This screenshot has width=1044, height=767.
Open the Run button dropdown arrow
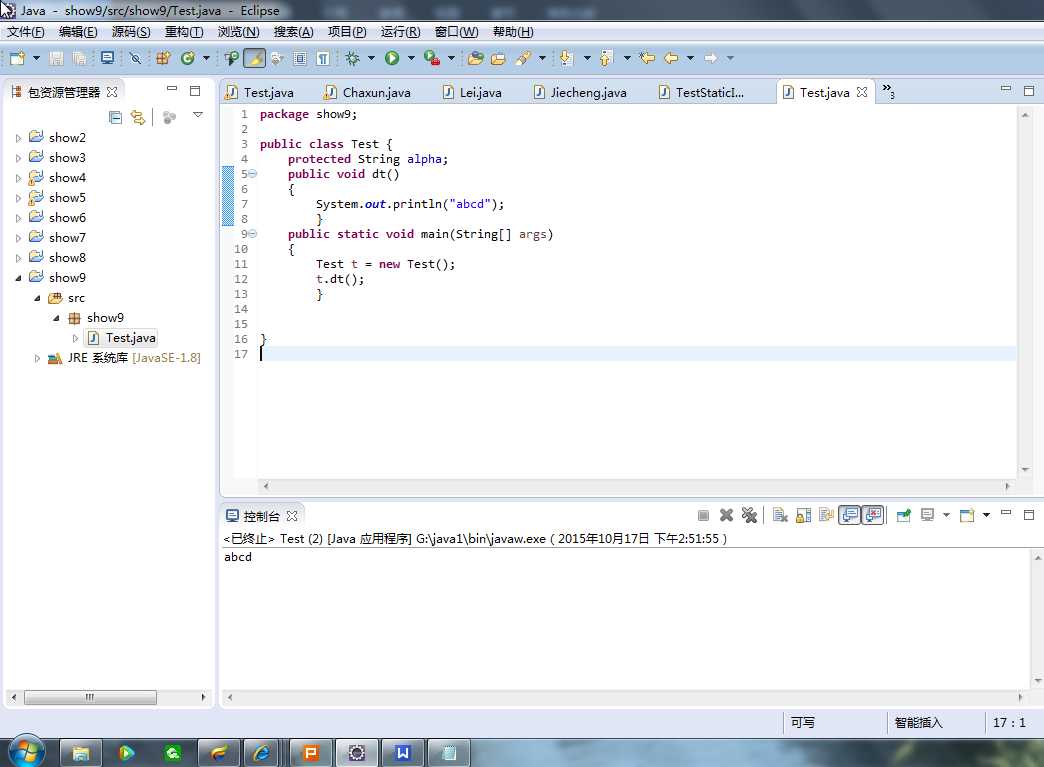pos(411,59)
